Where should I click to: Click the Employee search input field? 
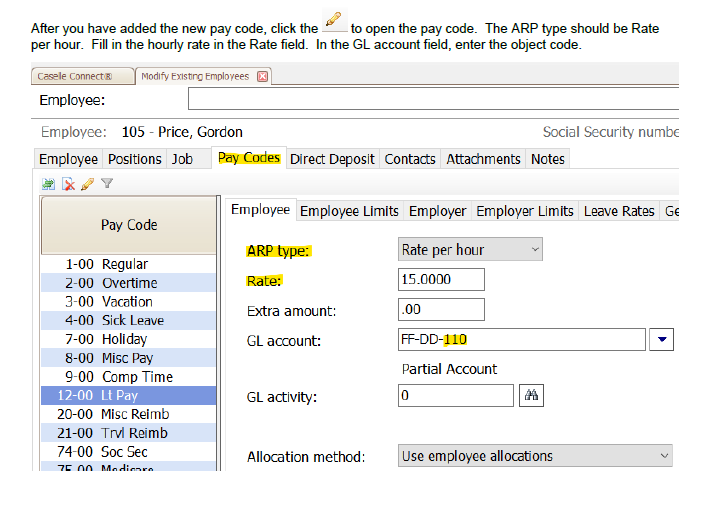tap(433, 99)
